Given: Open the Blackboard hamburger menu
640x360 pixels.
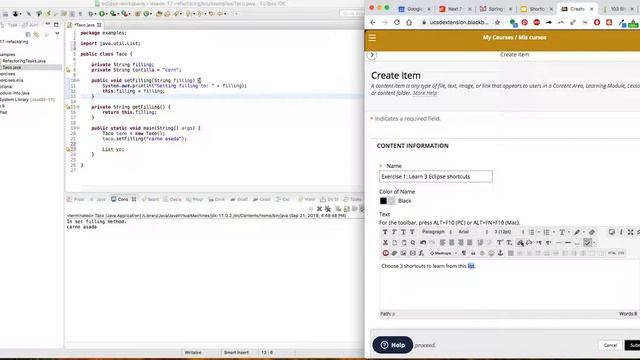Looking at the screenshot, I should pos(372,38).
